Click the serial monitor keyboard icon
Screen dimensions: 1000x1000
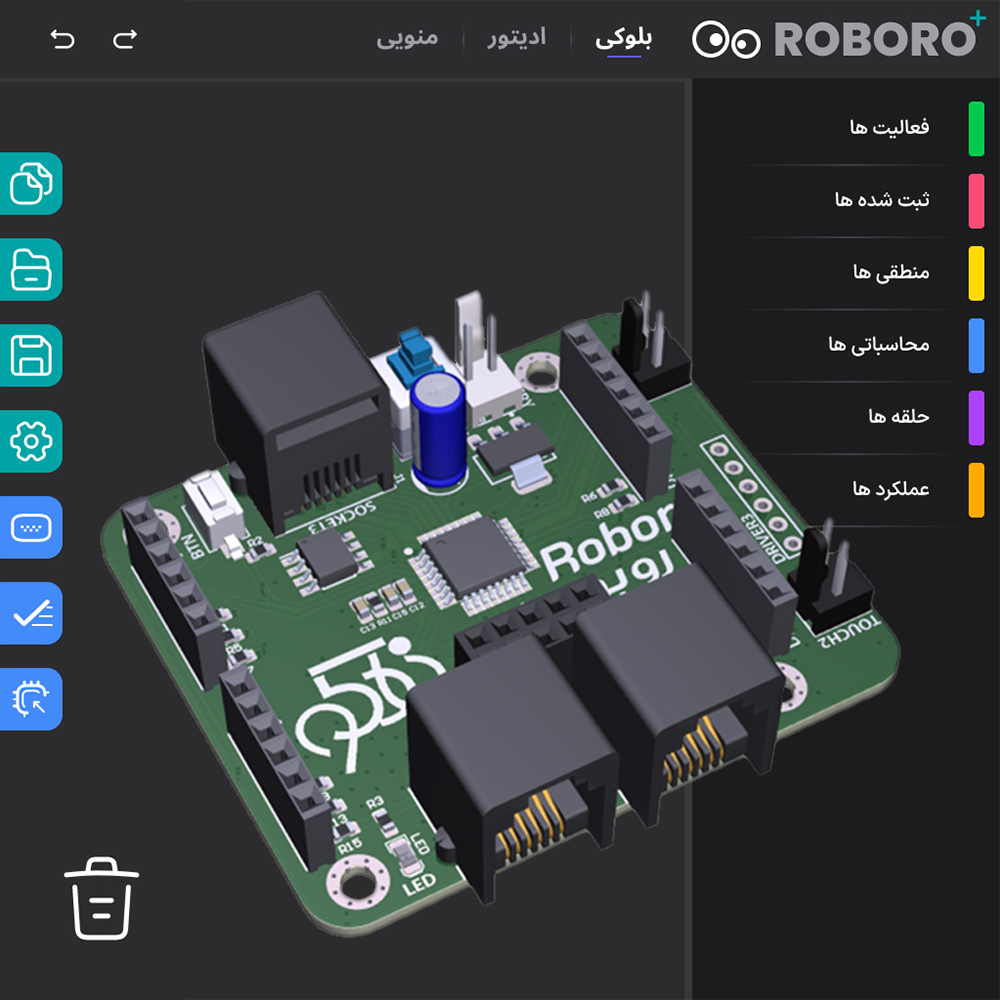(31, 527)
